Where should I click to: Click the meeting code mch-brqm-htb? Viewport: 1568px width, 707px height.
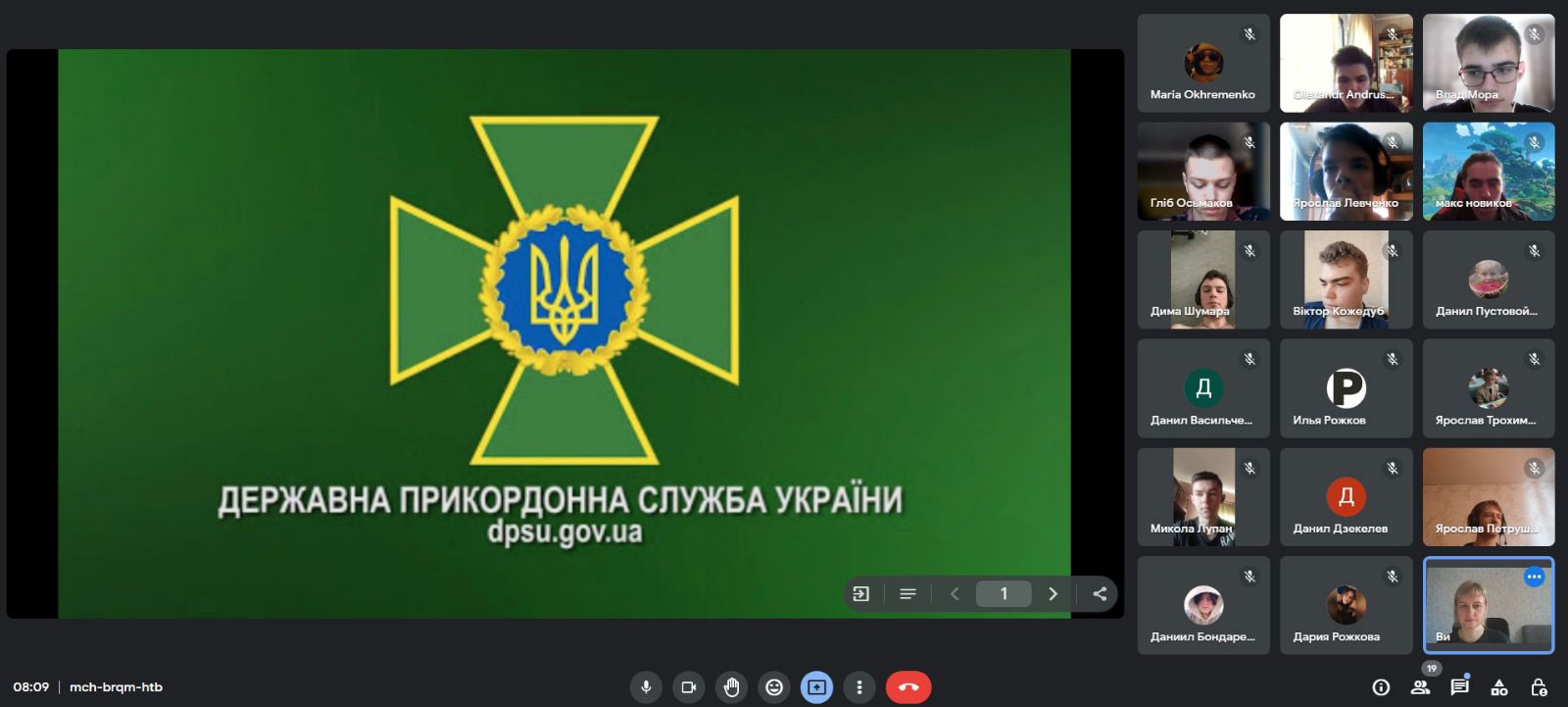click(x=117, y=687)
